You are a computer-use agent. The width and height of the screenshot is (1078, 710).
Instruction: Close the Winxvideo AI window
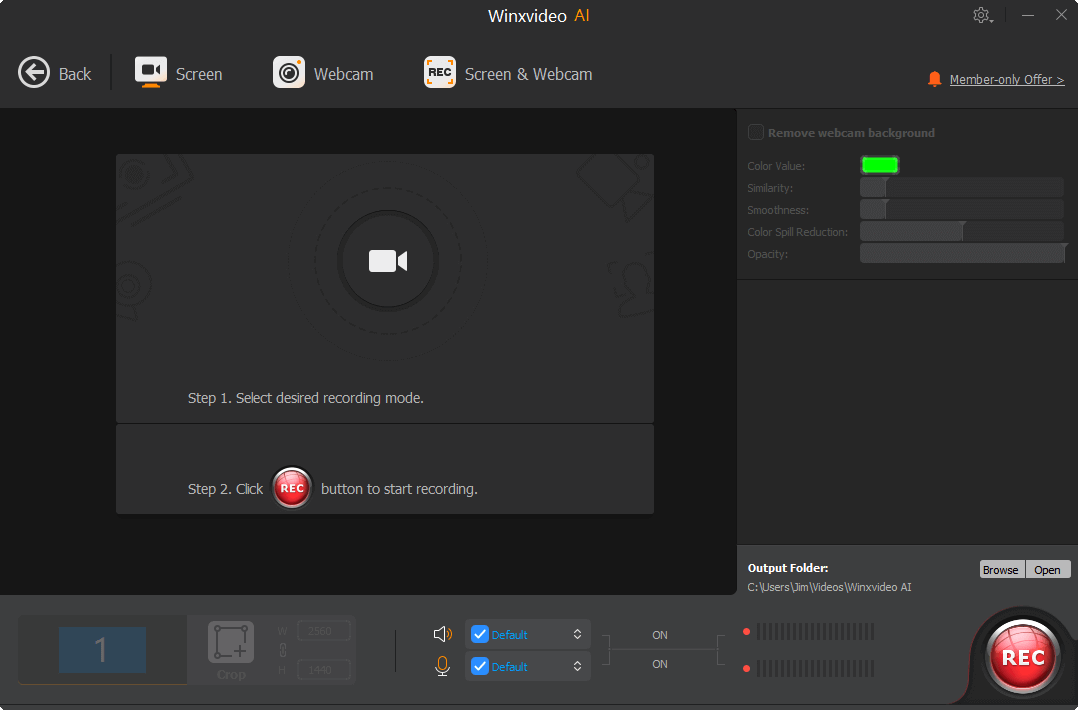tap(1061, 15)
